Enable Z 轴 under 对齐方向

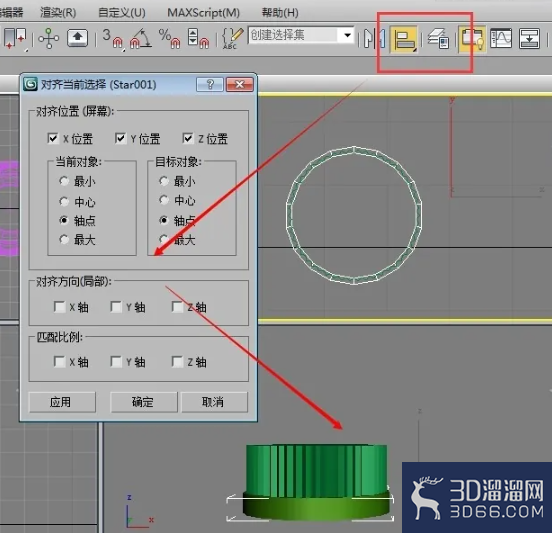point(177,307)
